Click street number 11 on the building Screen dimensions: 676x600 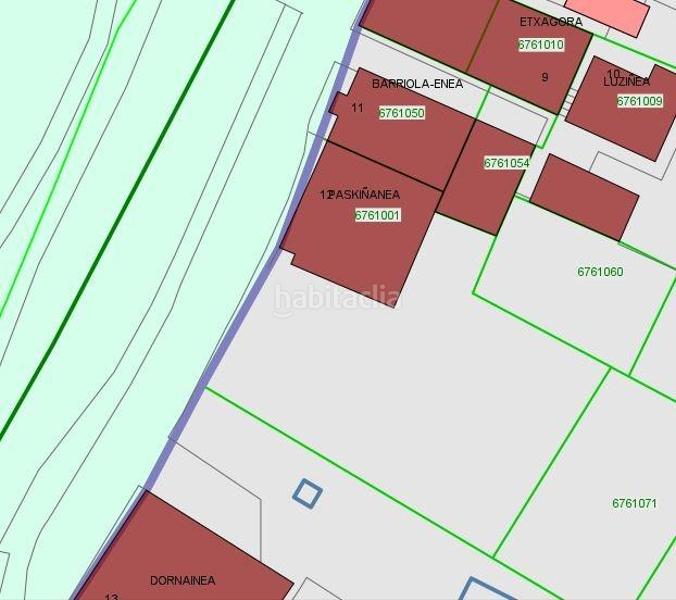click(357, 108)
